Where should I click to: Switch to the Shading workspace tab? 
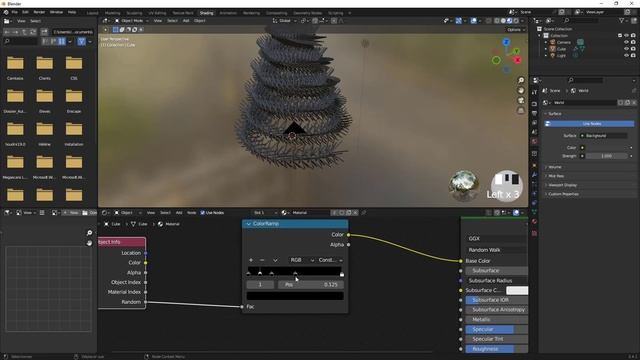(x=206, y=13)
